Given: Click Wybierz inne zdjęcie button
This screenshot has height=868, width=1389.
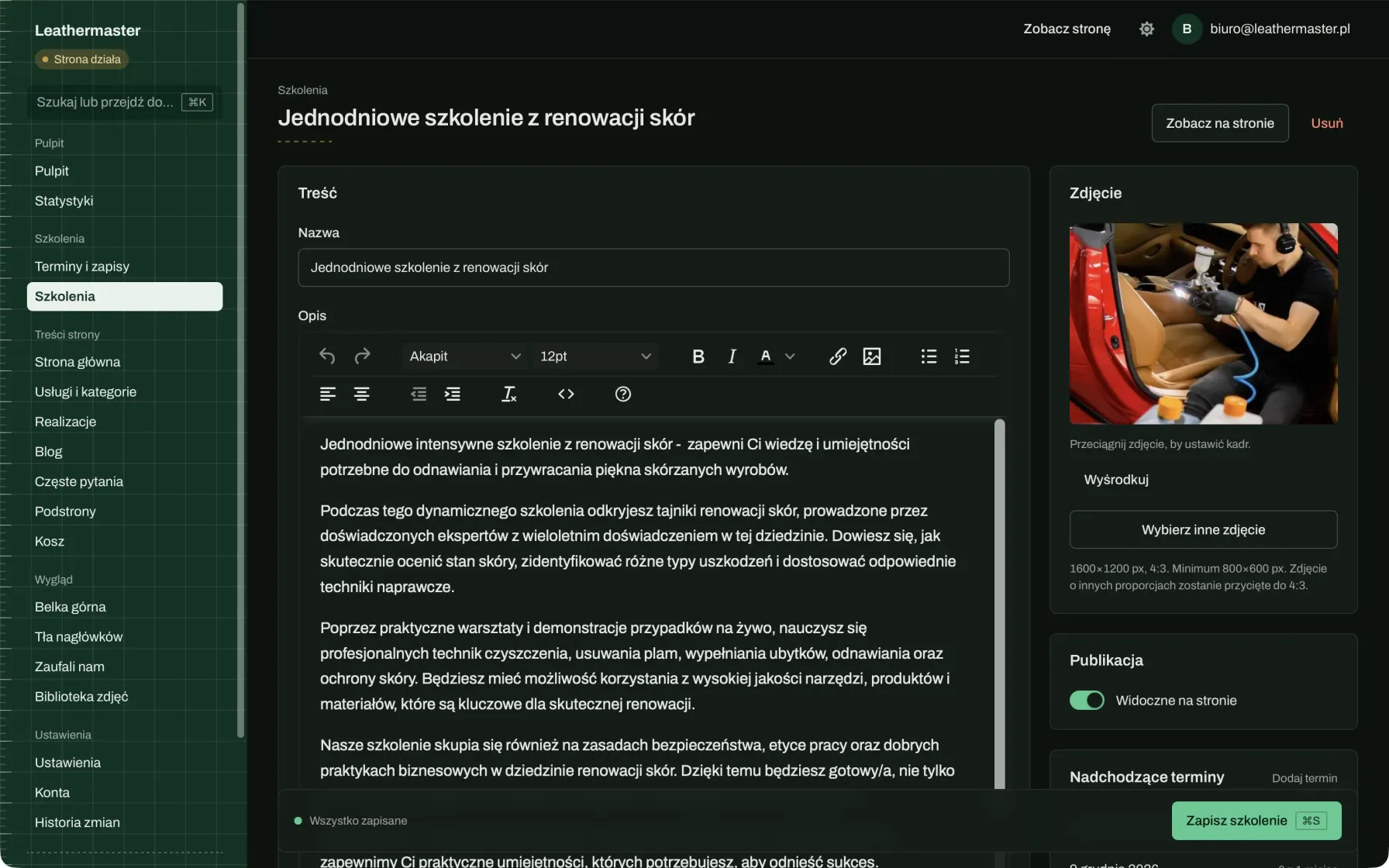Looking at the screenshot, I should tap(1203, 530).
